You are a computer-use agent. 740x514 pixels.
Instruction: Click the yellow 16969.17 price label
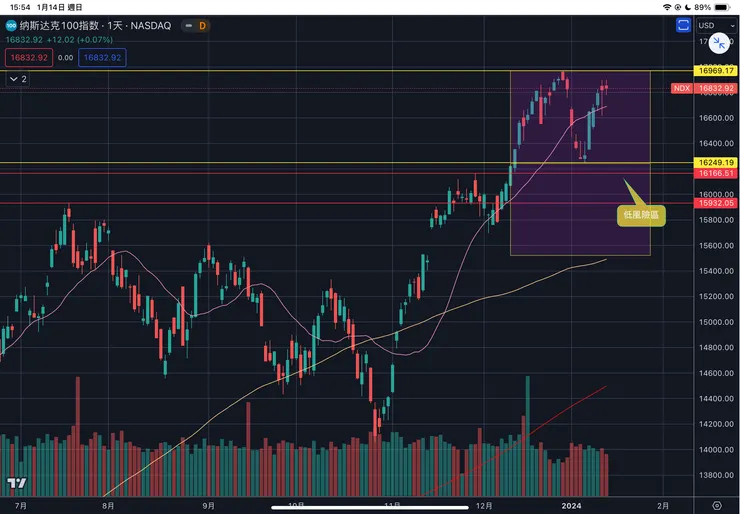pyautogui.click(x=716, y=71)
